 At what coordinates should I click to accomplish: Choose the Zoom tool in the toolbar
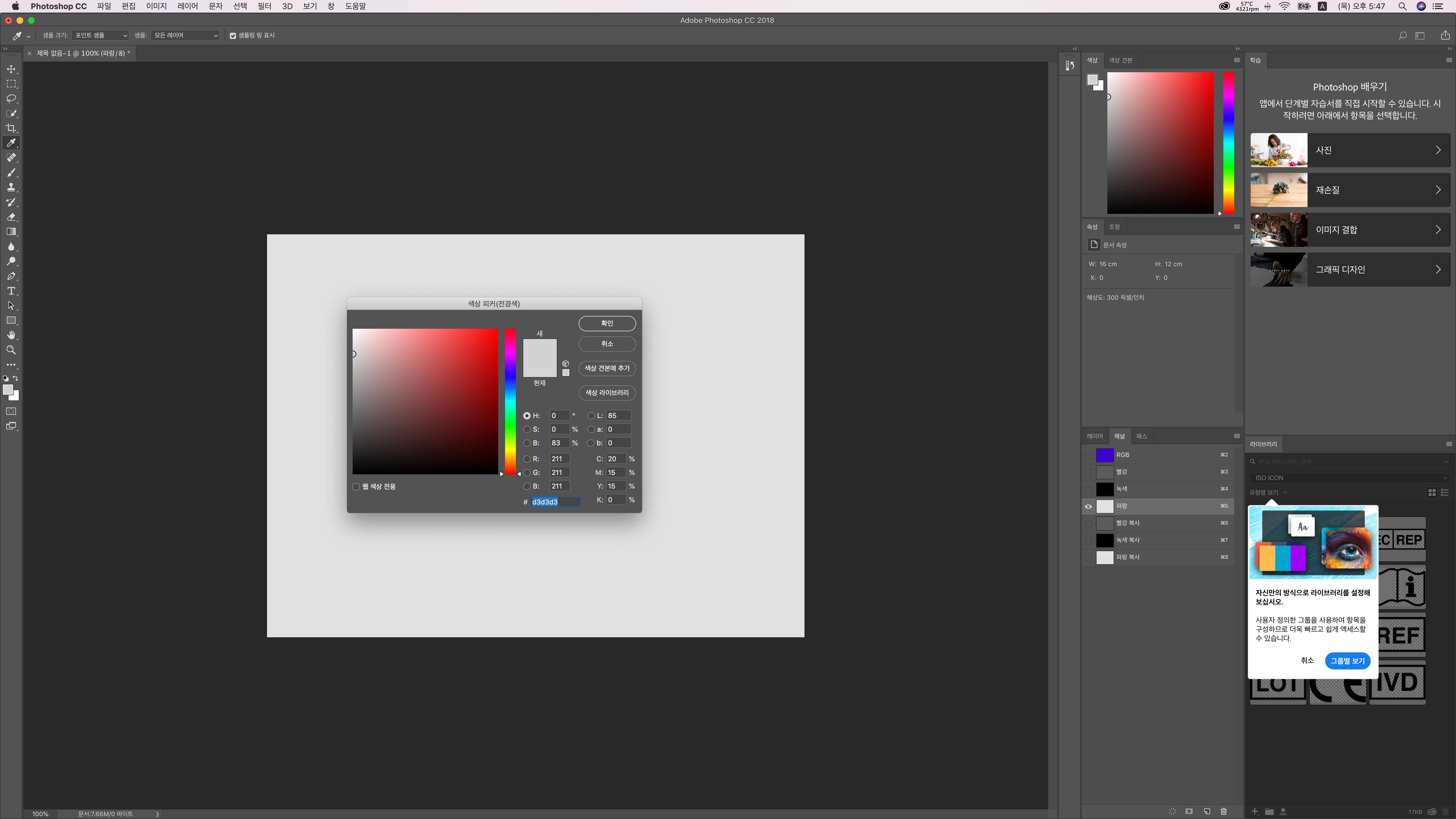[11, 350]
